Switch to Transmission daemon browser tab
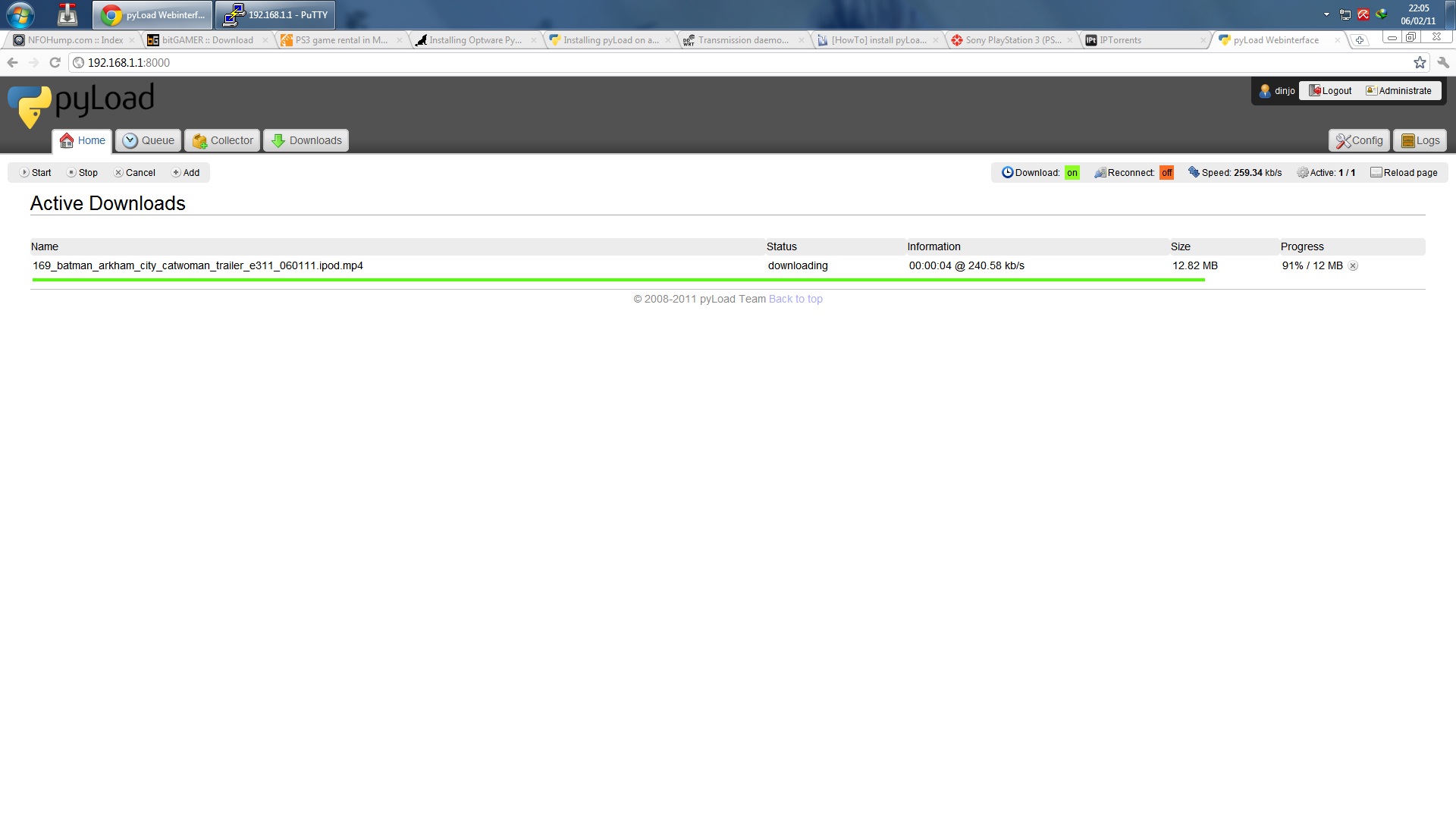The width and height of the screenshot is (1456, 819). [x=743, y=40]
